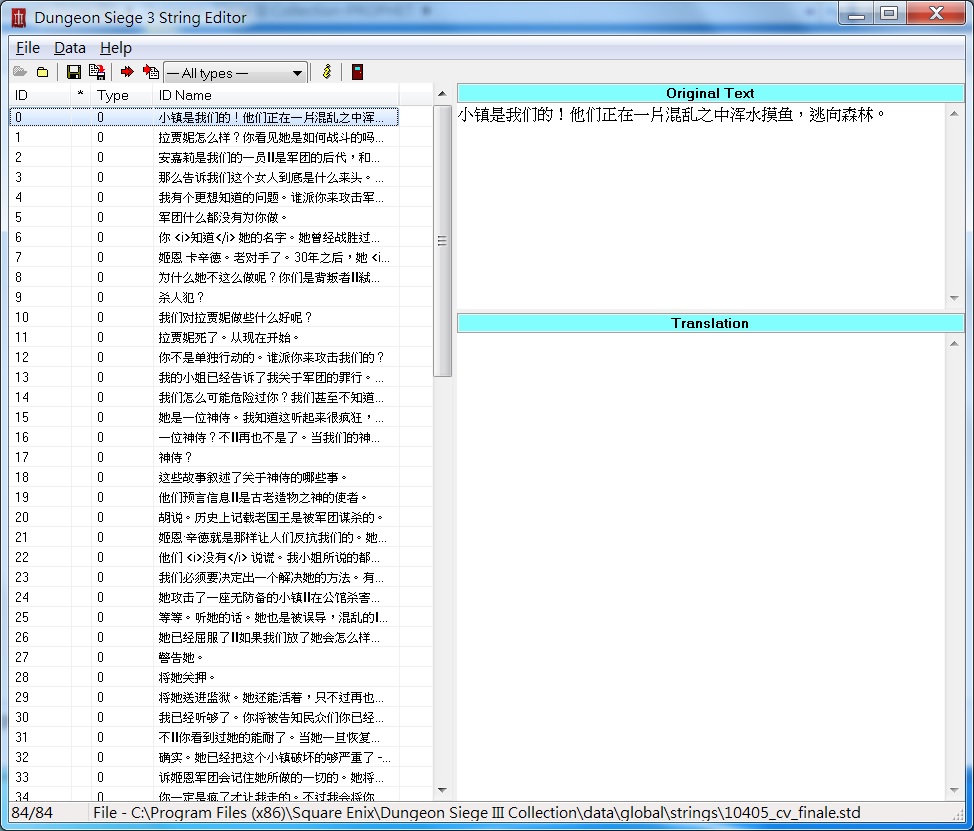Viewport: 974px width, 831px height.
Task: Click the red arrow with document icon
Action: (150, 72)
